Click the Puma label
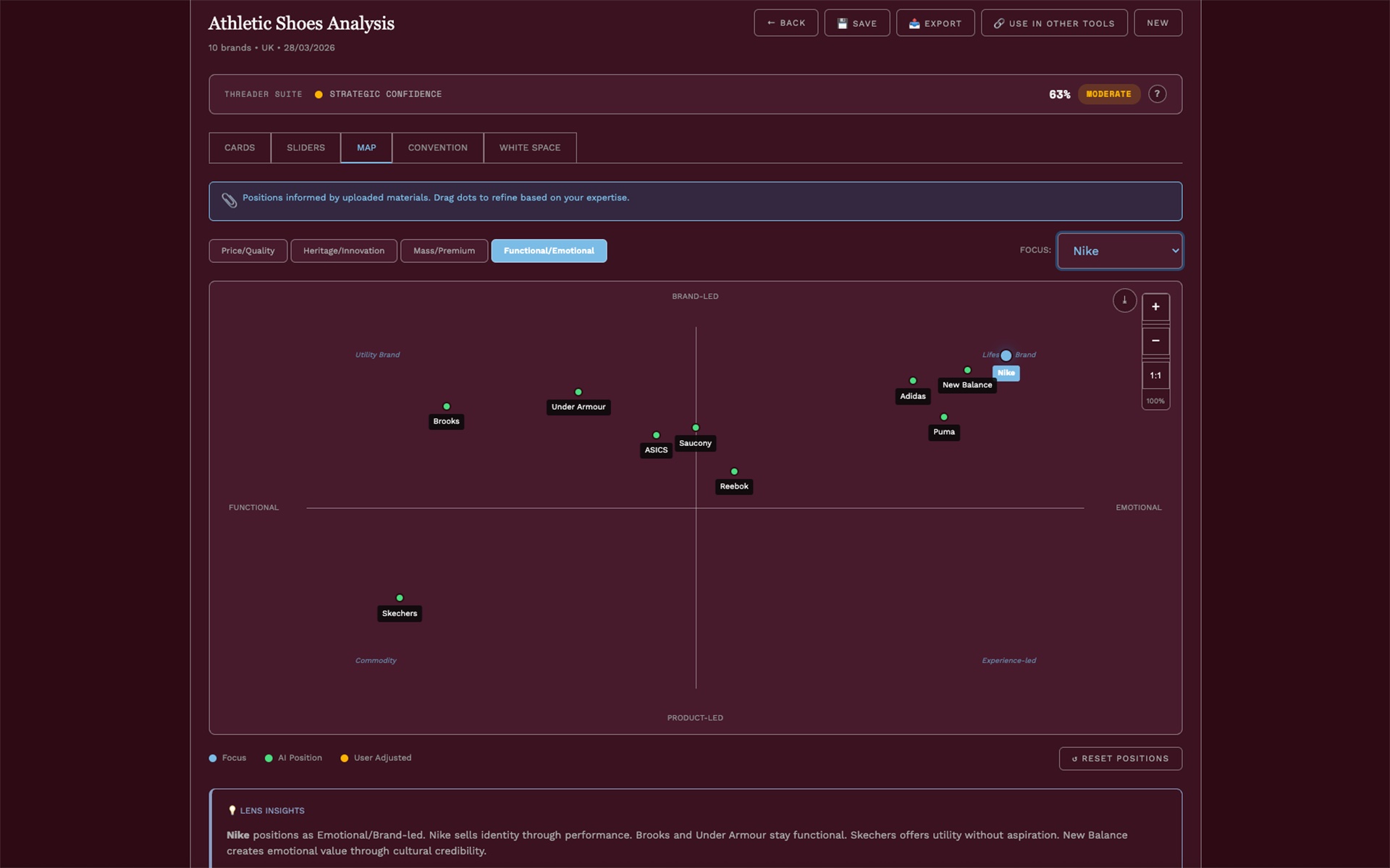Viewport: 1390px width, 868px height. [x=944, y=432]
